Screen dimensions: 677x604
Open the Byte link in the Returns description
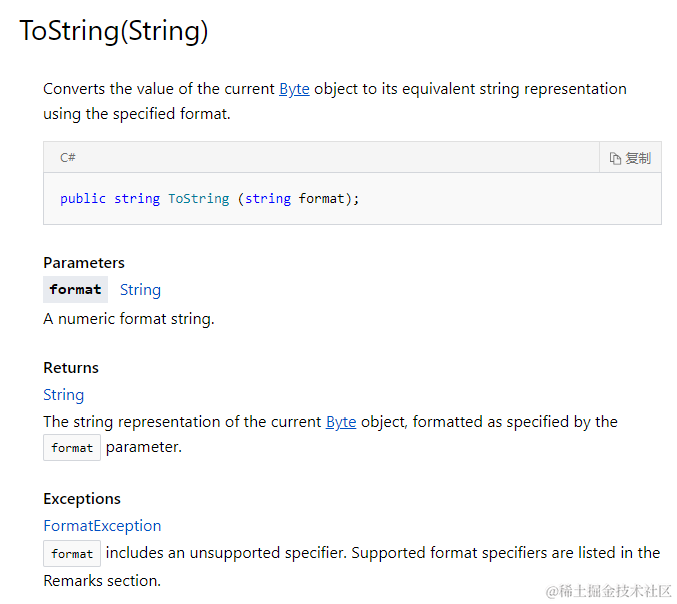341,422
